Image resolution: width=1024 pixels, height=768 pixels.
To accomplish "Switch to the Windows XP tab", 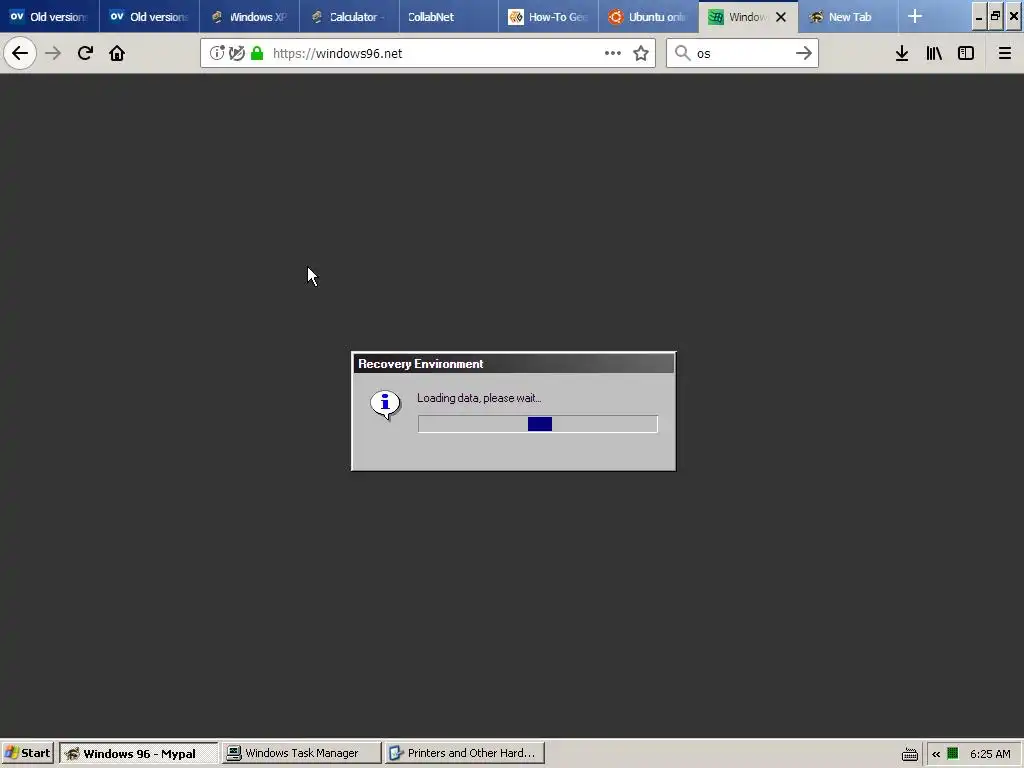I will (249, 16).
